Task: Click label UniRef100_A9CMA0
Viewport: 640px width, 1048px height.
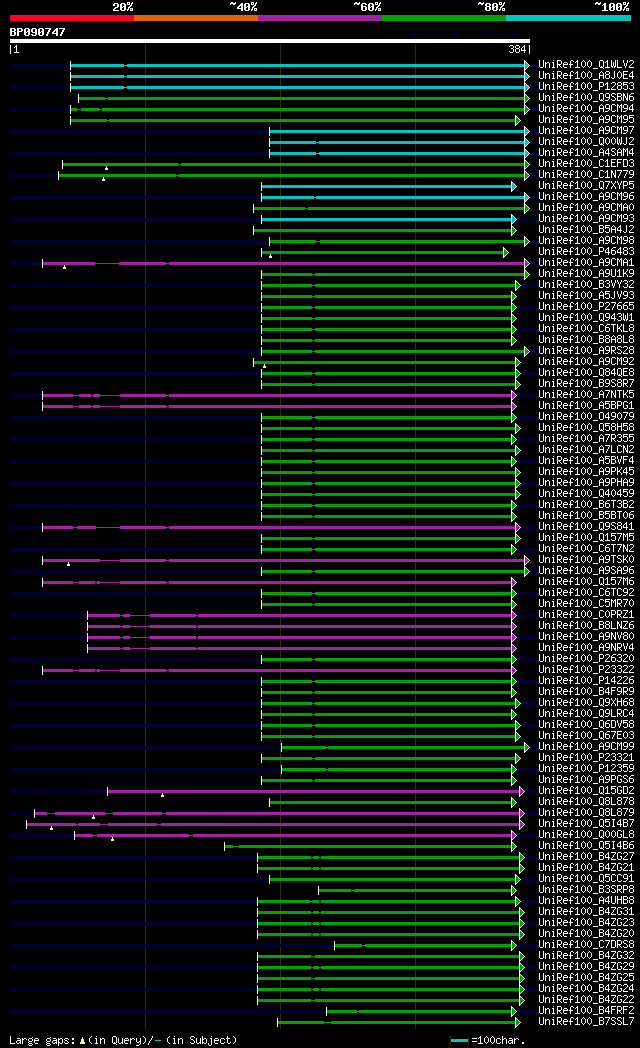Action: click(x=586, y=208)
